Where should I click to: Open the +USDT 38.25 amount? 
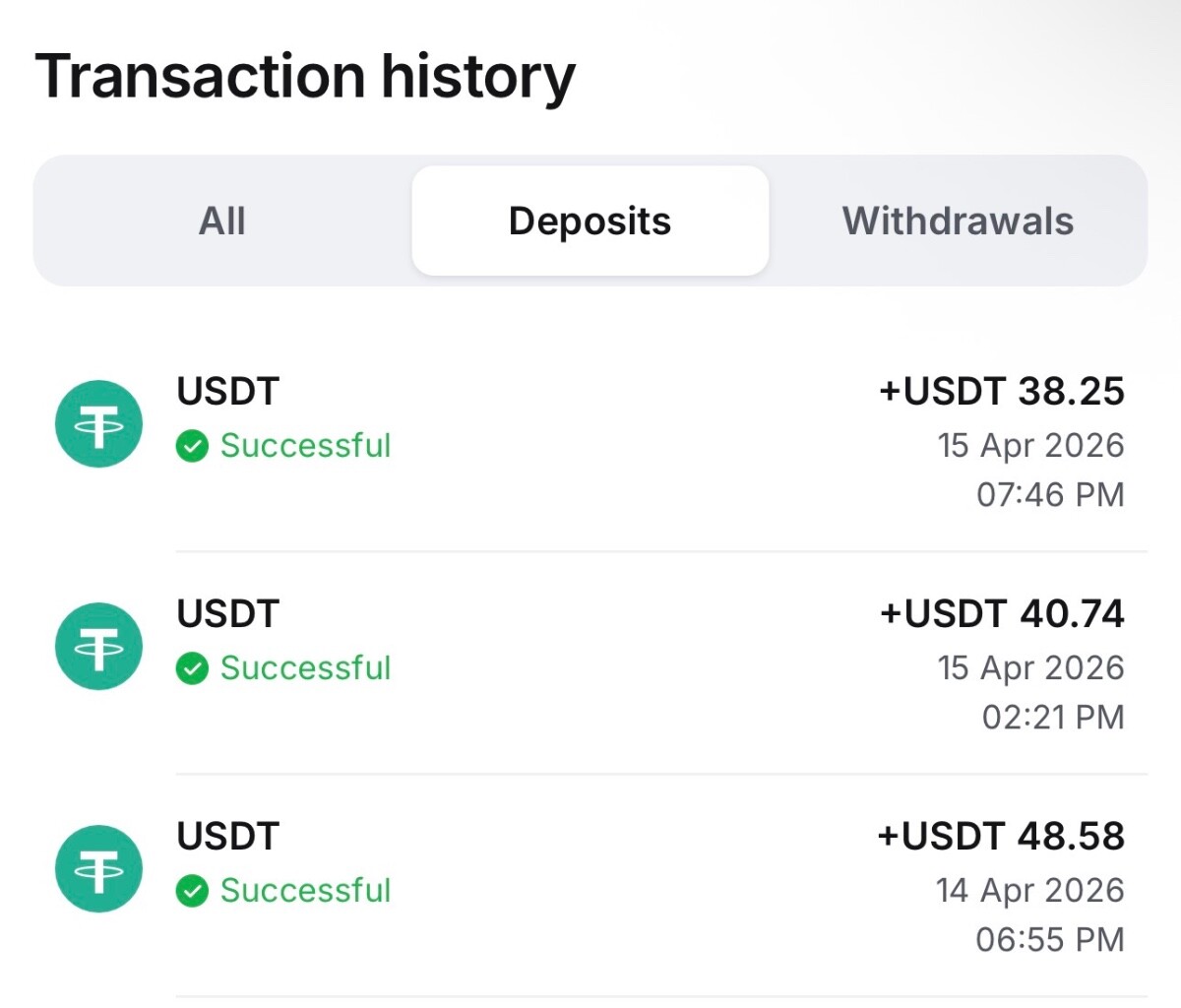(1001, 392)
